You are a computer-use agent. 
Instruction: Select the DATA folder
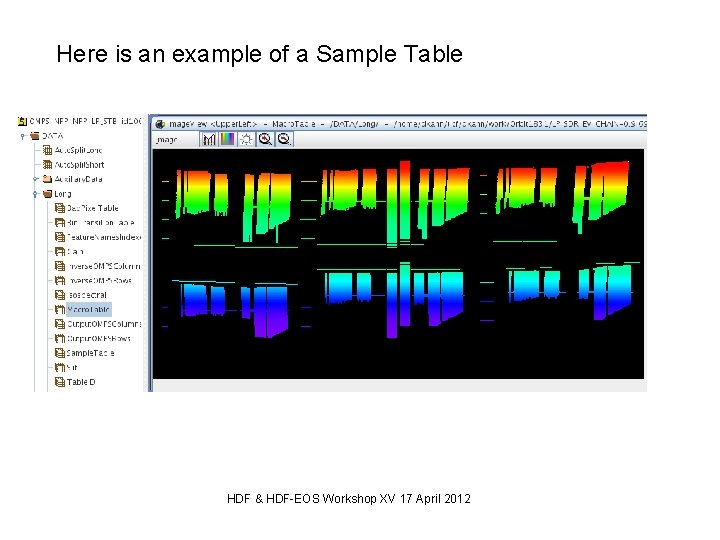coord(52,136)
